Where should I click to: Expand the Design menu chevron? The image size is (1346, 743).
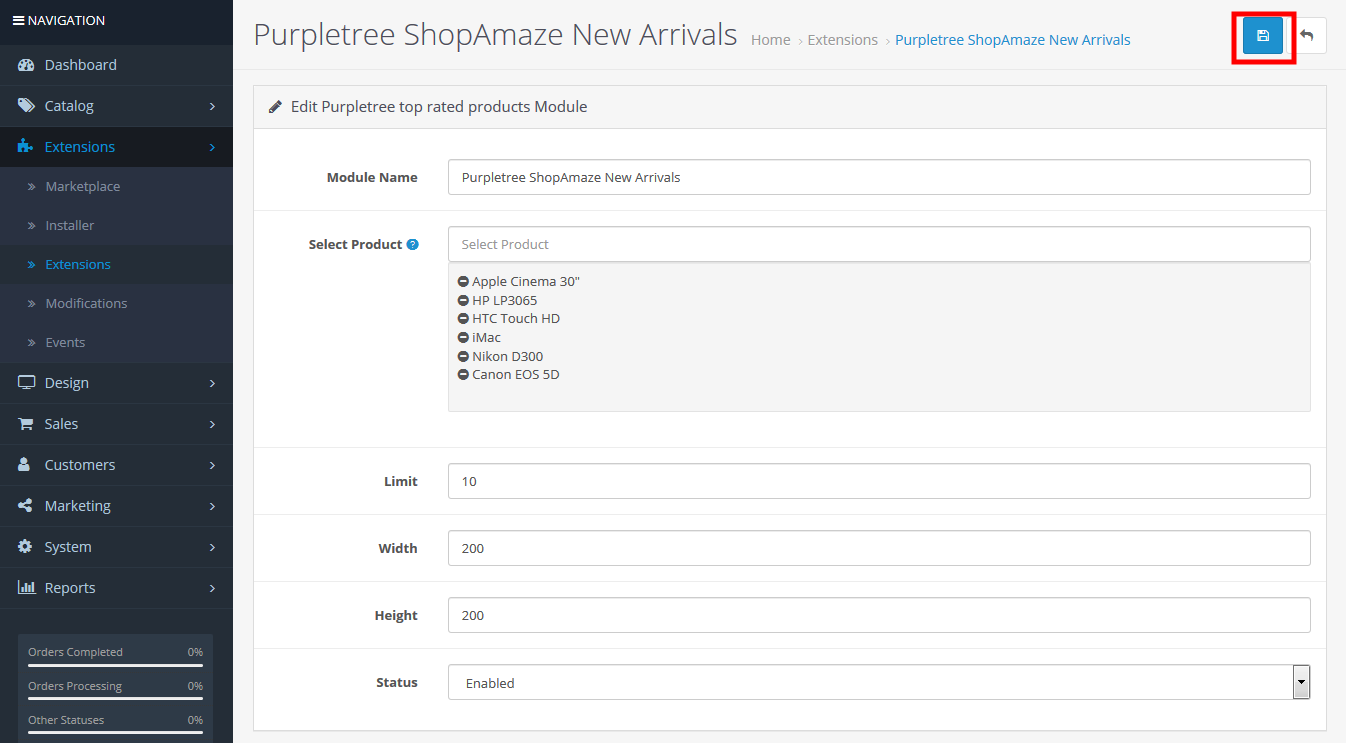(x=212, y=383)
